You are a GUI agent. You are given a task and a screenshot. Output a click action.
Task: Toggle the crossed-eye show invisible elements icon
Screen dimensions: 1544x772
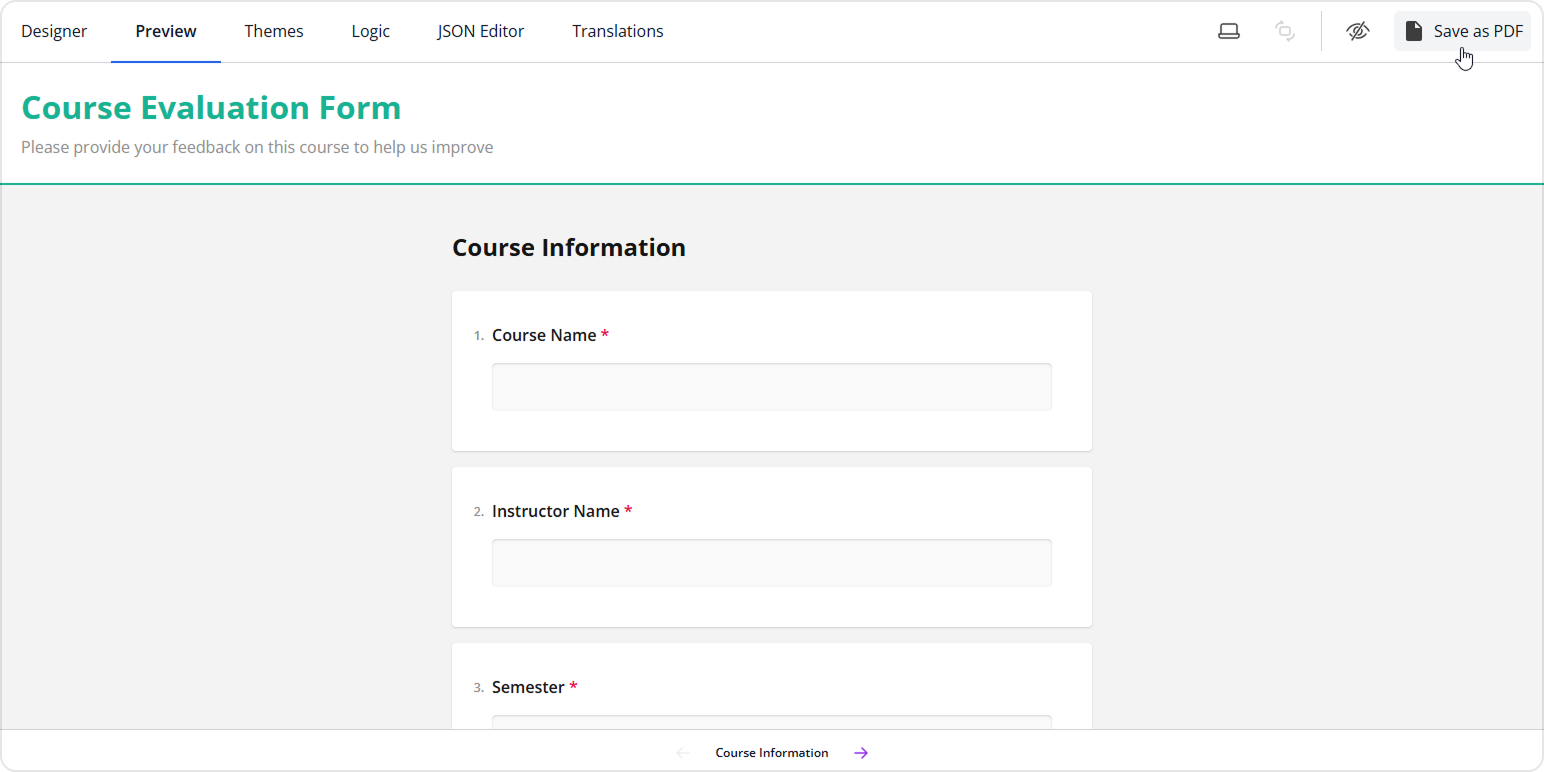(1357, 31)
